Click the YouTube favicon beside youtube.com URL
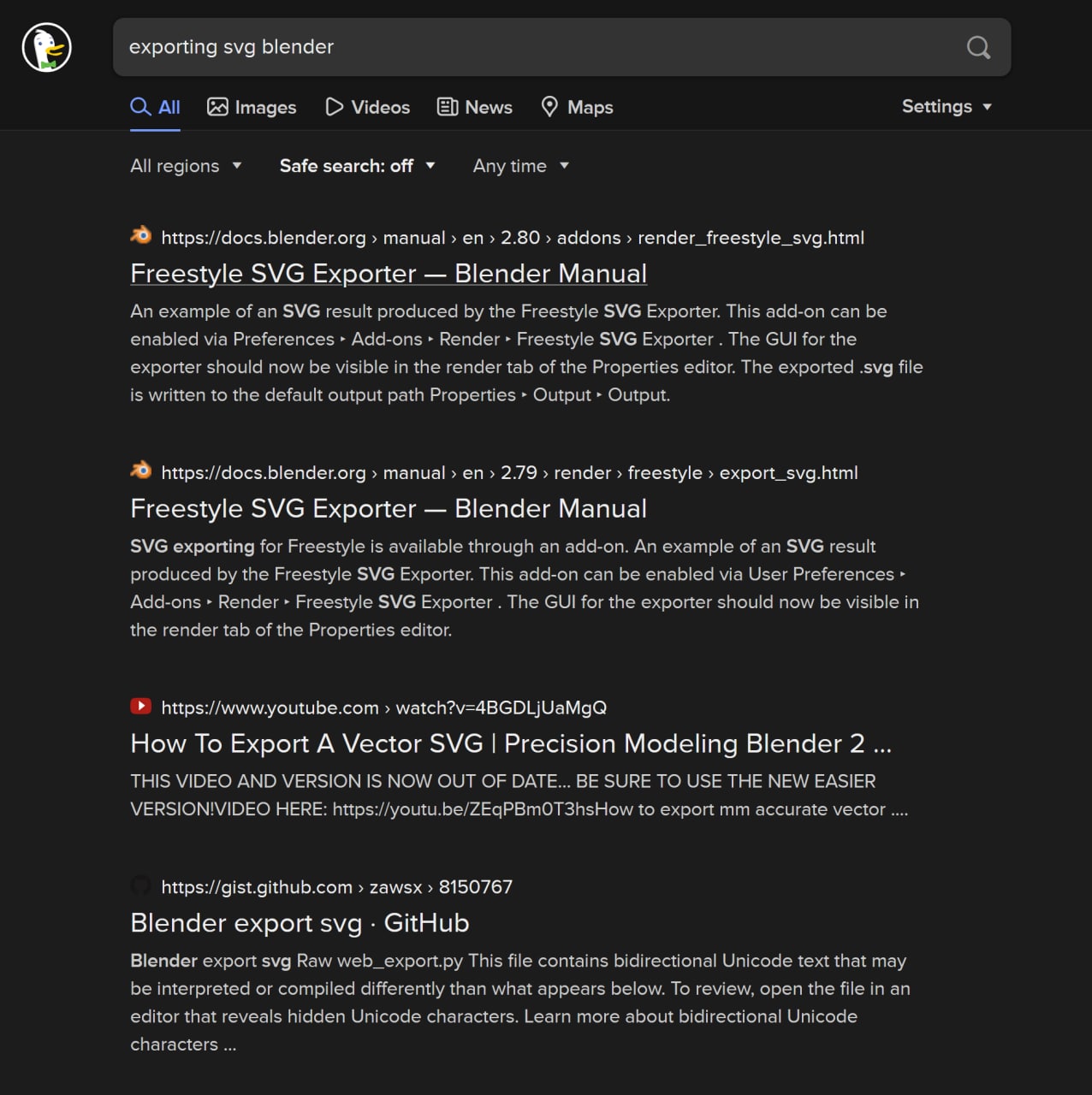The height and width of the screenshot is (1095, 1092). point(141,706)
